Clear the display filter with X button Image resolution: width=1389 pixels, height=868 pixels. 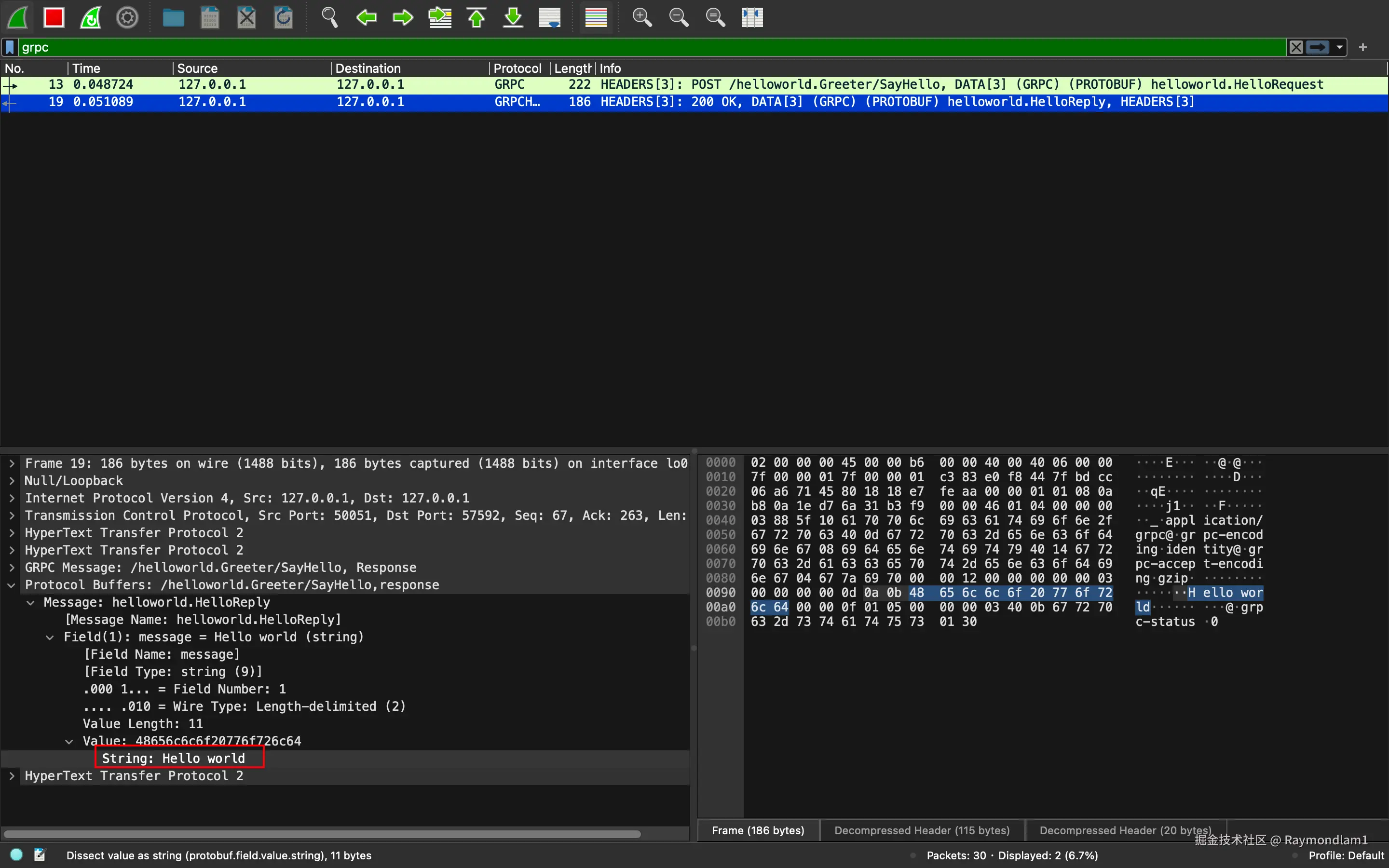1296,47
